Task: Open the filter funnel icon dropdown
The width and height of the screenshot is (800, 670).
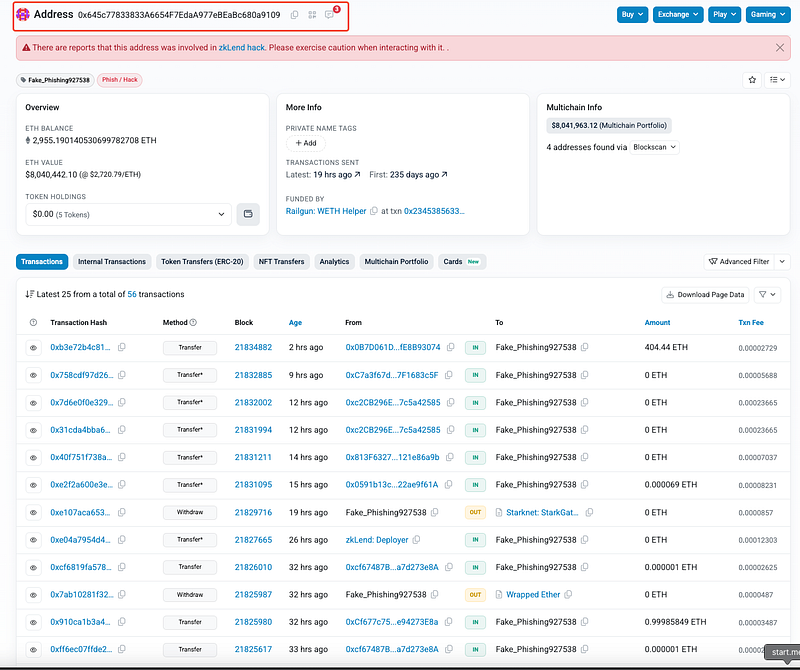Action: pos(767,295)
